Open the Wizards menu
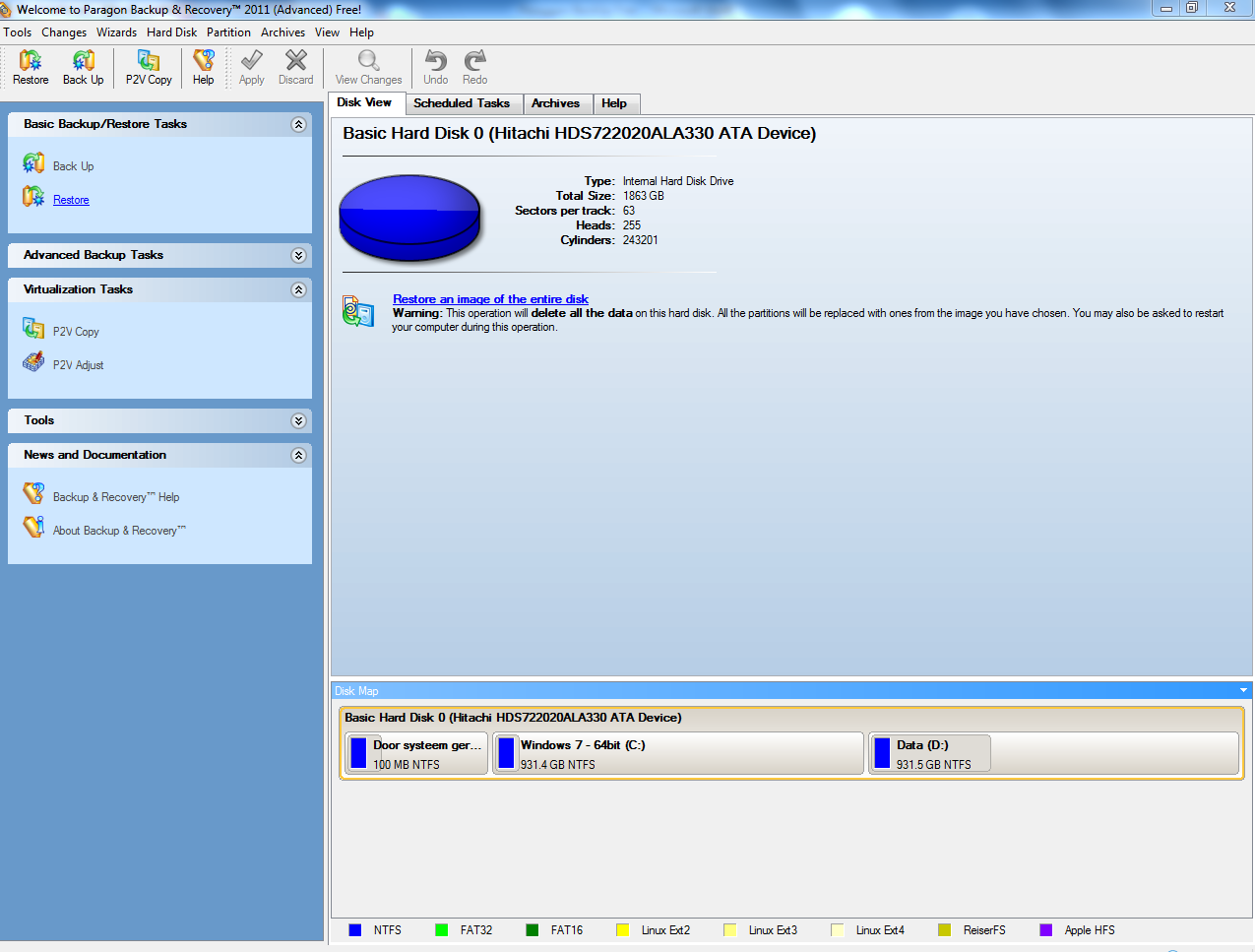 coord(116,32)
